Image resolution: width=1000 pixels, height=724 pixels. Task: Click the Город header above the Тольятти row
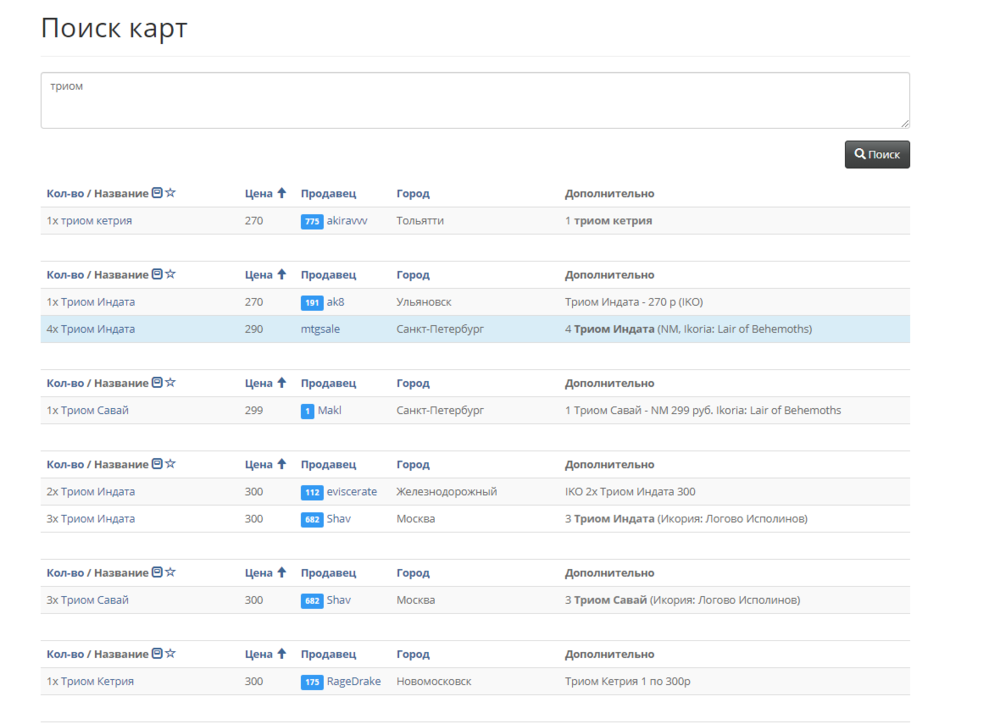[x=412, y=193]
